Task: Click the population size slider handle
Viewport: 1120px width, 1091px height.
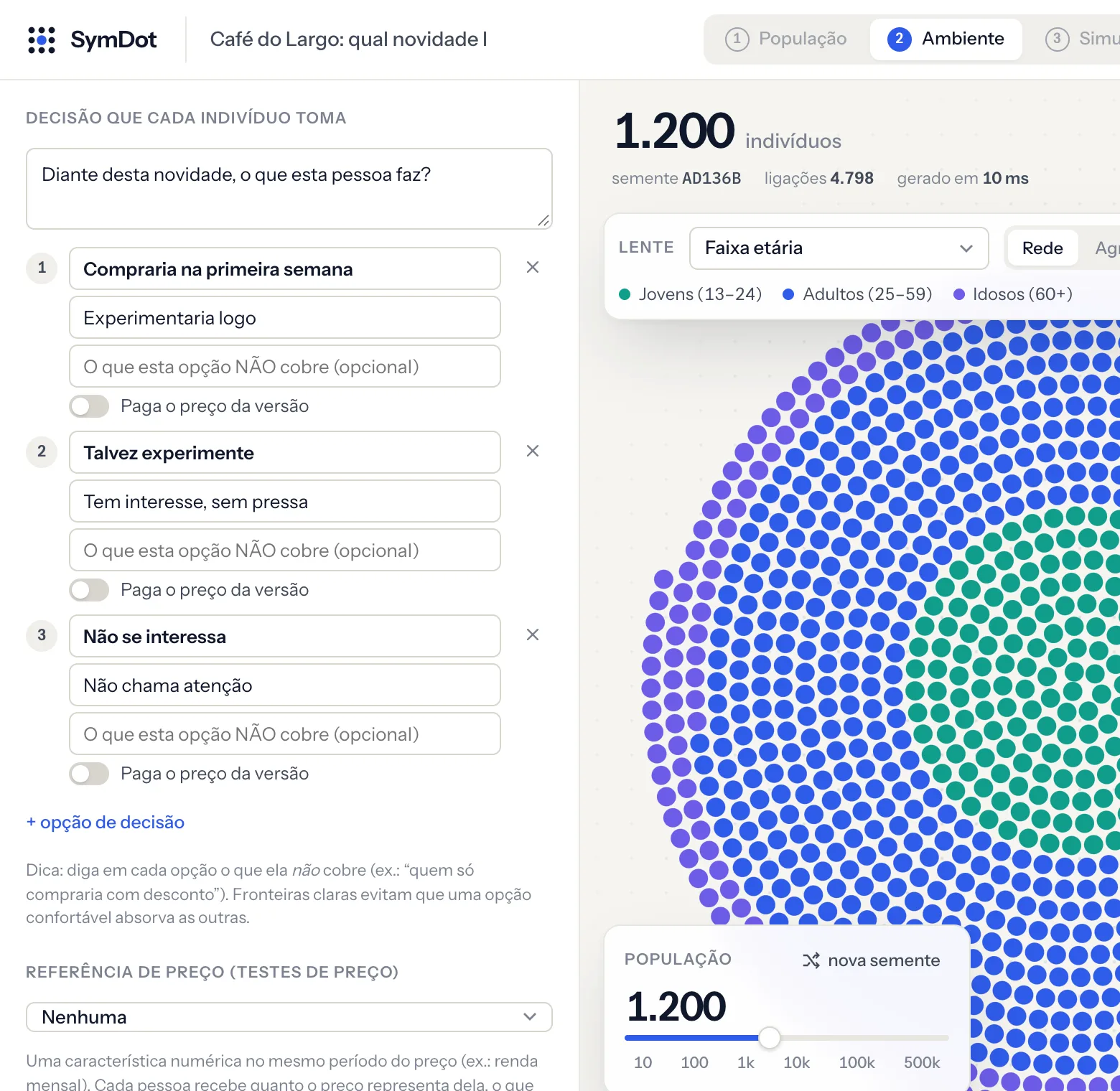Action: [770, 1037]
